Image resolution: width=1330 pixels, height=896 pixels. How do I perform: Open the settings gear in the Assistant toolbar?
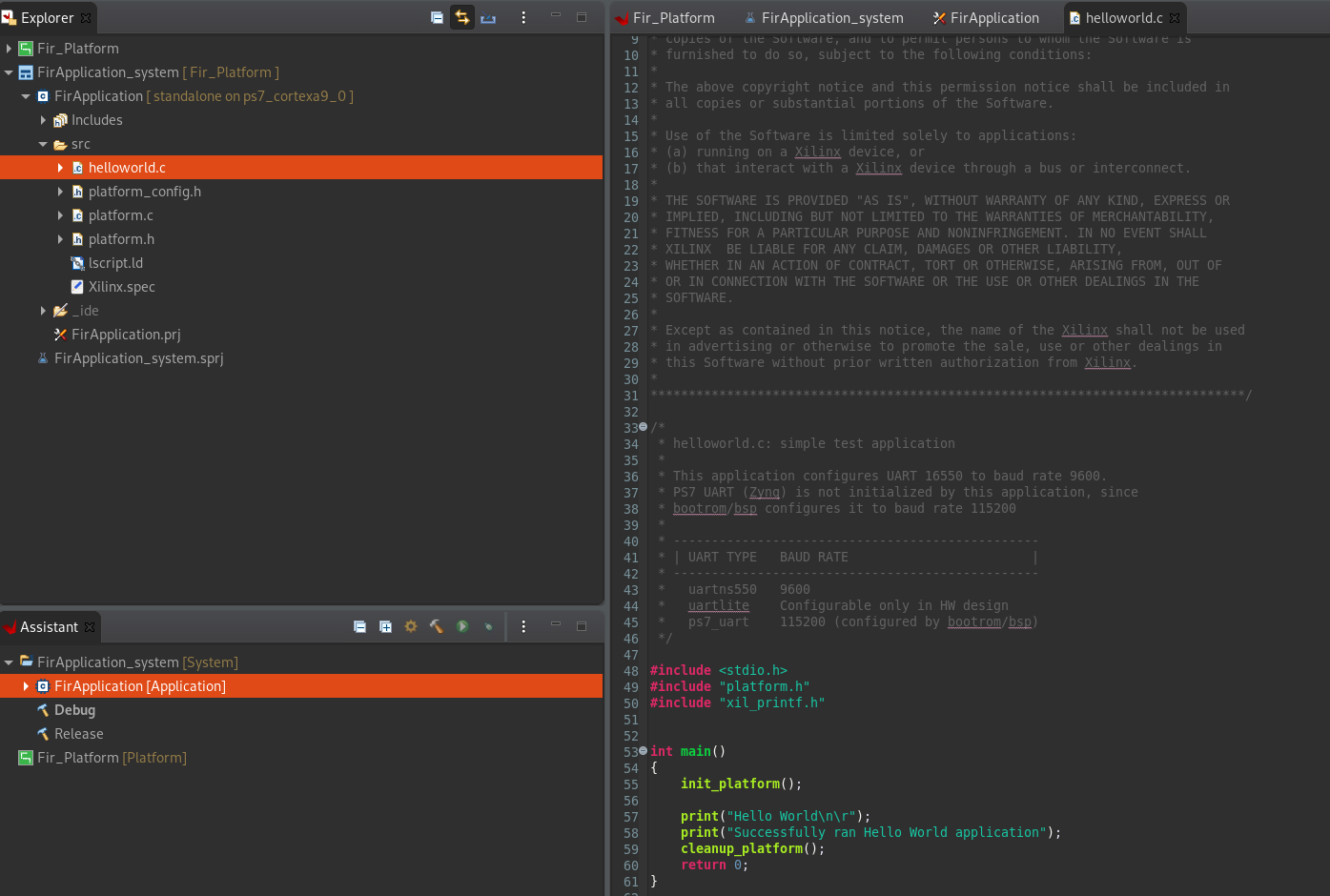[411, 626]
